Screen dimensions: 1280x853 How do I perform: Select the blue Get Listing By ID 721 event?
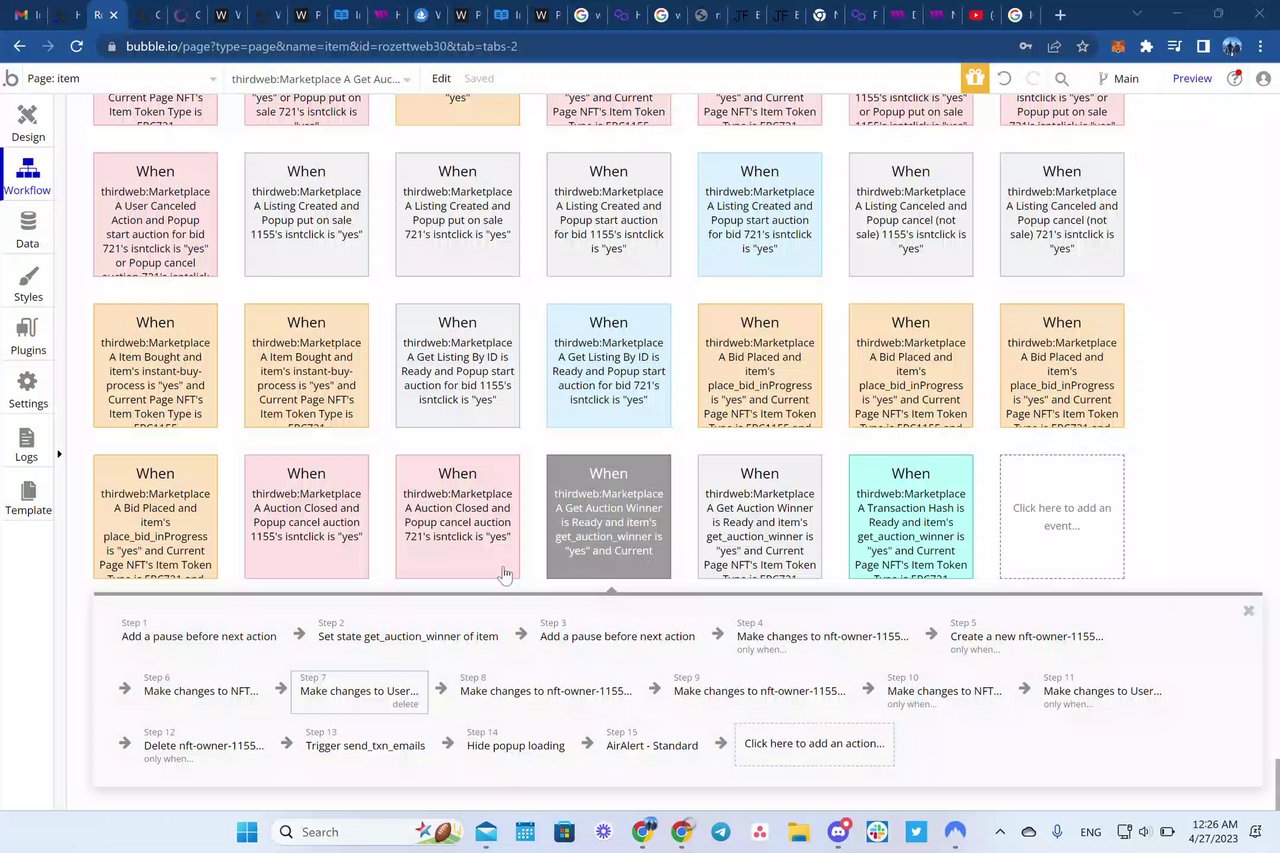(x=609, y=366)
